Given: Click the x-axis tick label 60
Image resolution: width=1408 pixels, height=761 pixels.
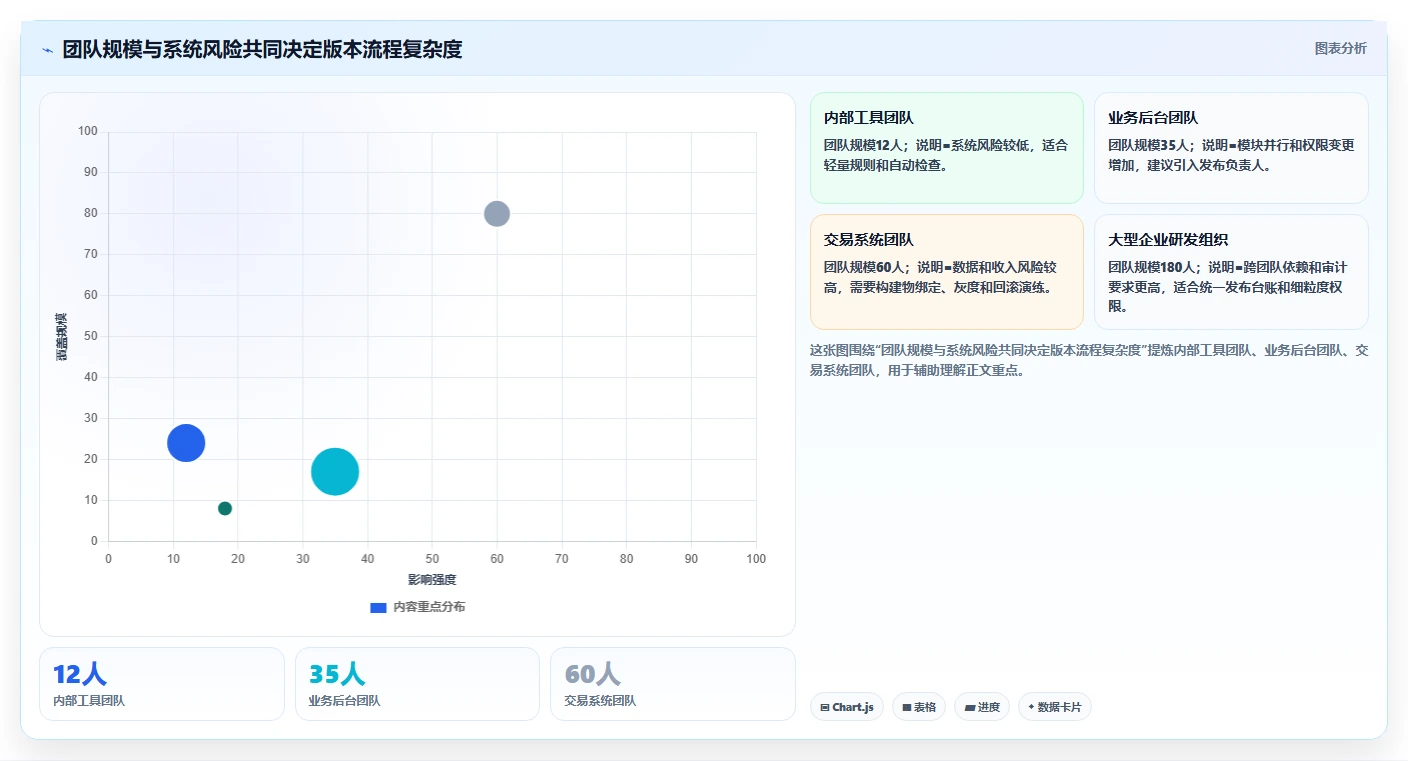Looking at the screenshot, I should (497, 559).
